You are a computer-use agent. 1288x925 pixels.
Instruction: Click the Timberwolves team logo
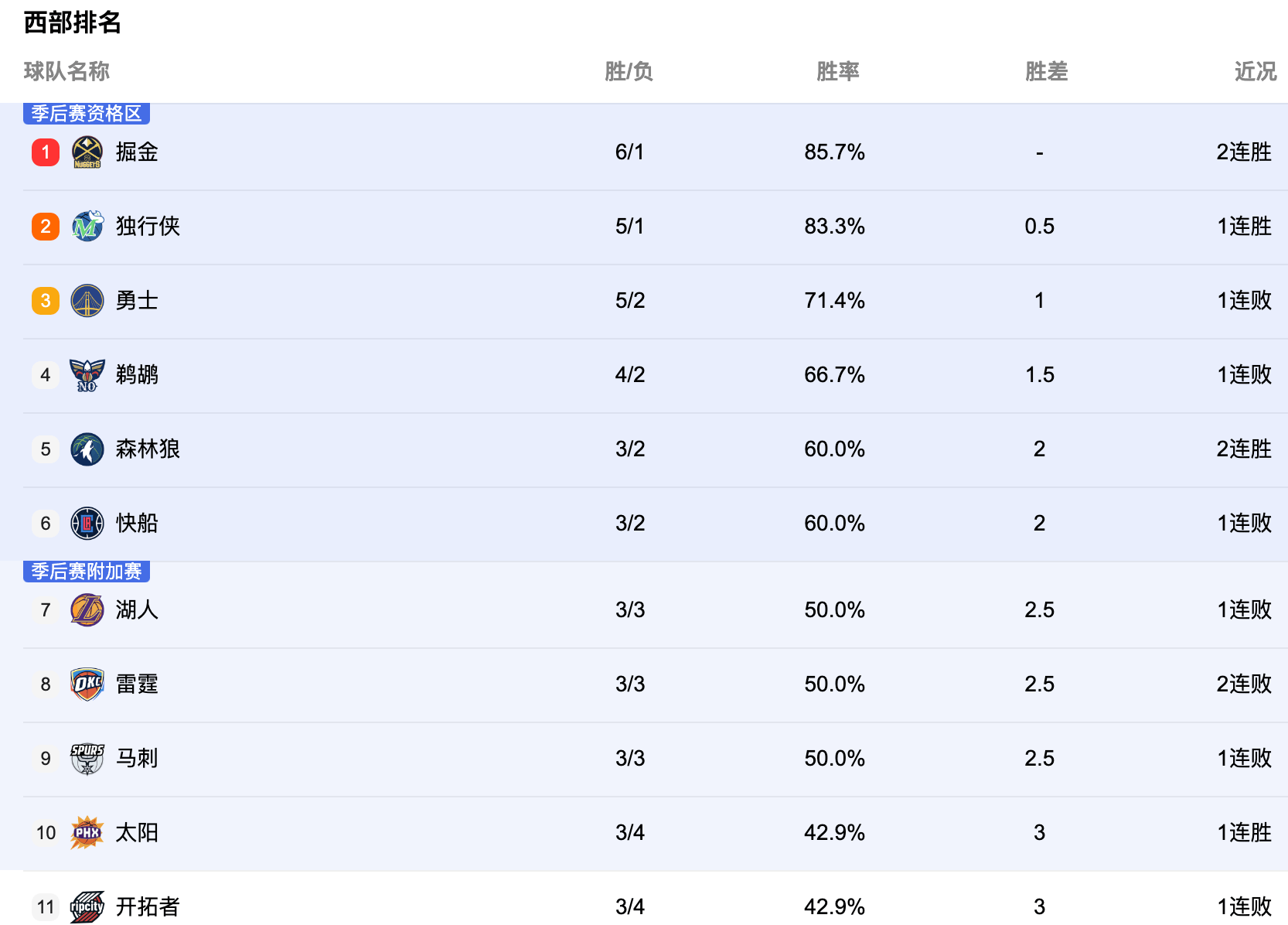tap(87, 449)
